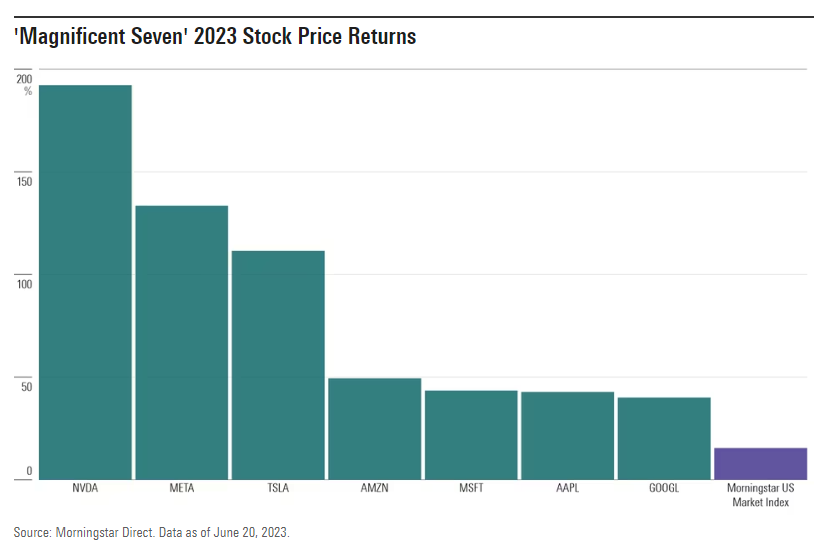Click the Morningstar Direct source note
This screenshot has height=544, width=817.
pyautogui.click(x=151, y=531)
